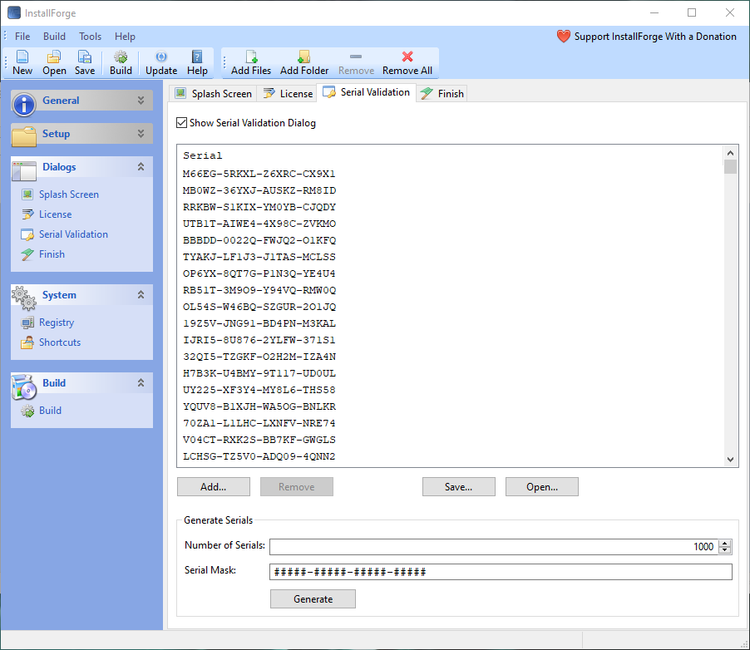Click the serial list scroll up arrow
Screen dimensions: 750x650
tap(730, 153)
